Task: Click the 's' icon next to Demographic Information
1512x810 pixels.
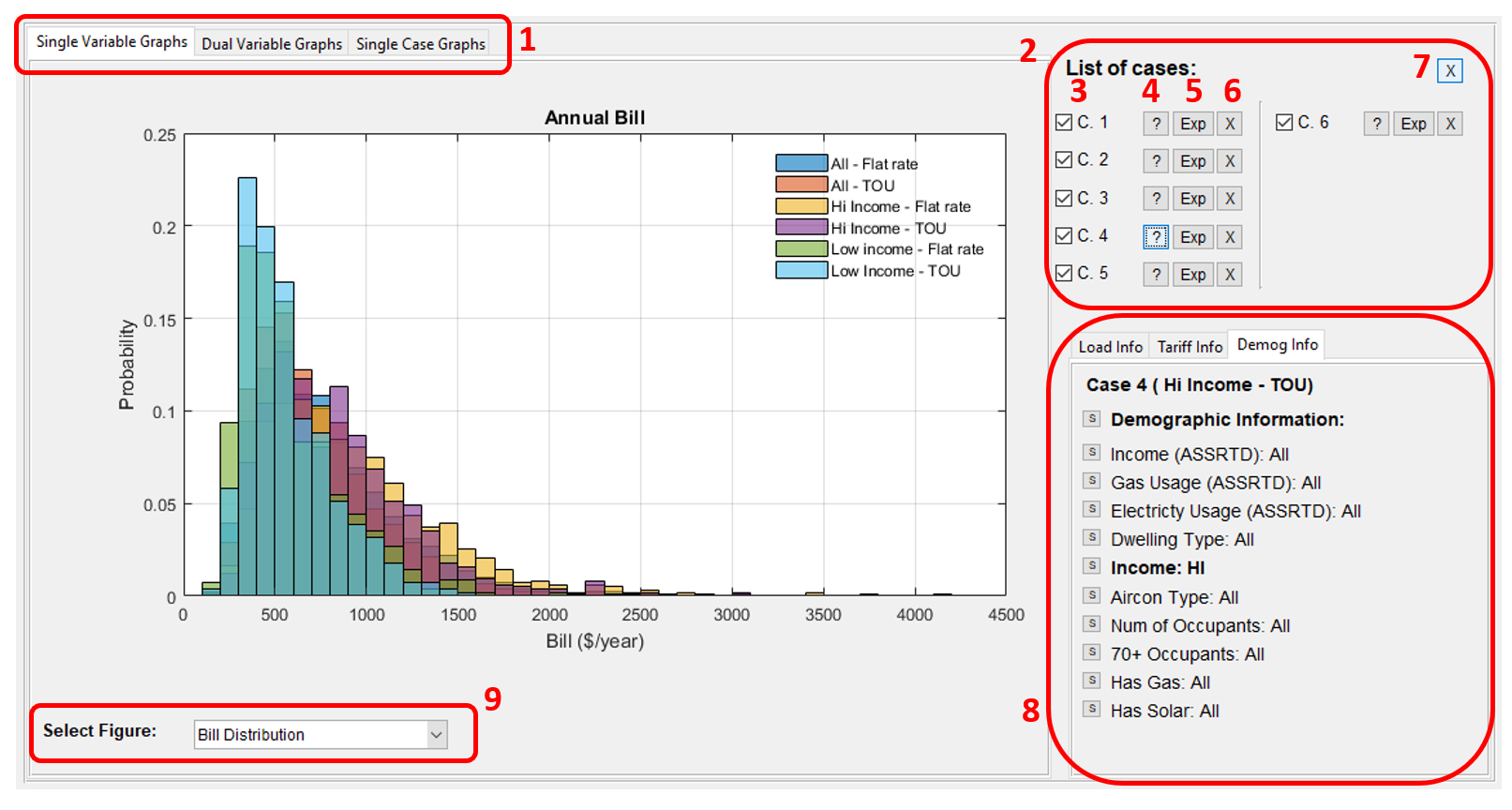Action: 1092,418
